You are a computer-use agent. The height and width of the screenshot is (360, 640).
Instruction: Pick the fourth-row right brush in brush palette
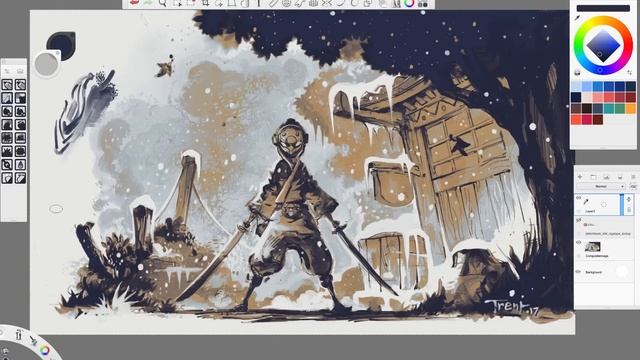click(20, 124)
